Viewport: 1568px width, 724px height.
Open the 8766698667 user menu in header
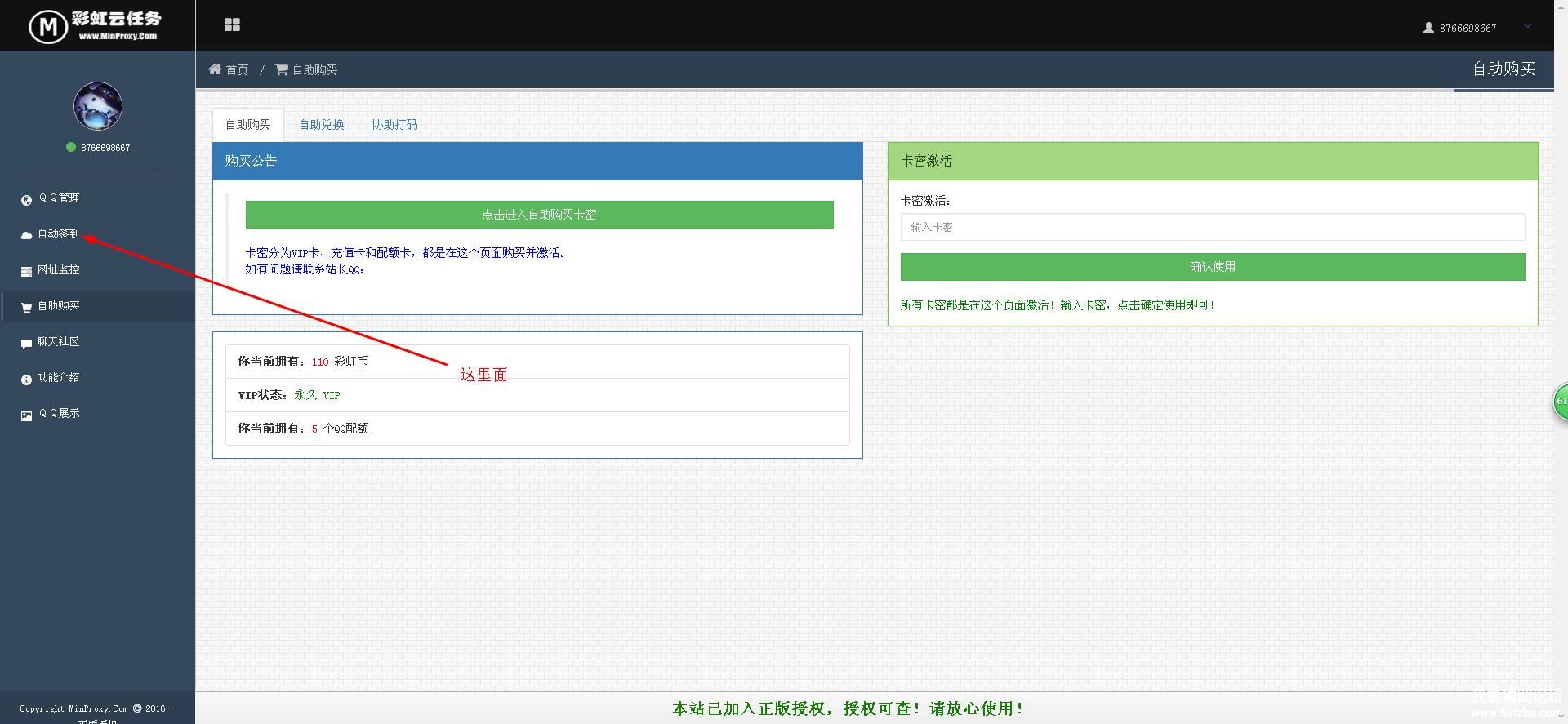pos(1460,28)
